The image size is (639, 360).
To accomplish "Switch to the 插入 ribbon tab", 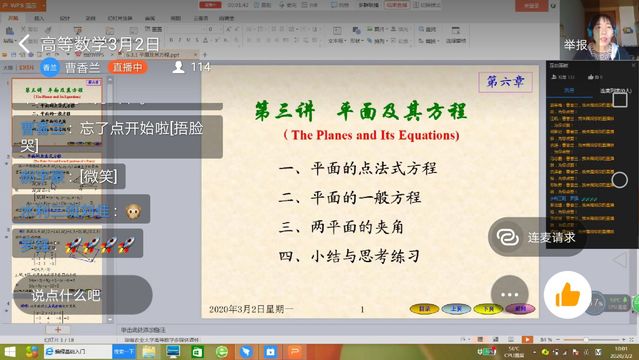I will pyautogui.click(x=39, y=18).
